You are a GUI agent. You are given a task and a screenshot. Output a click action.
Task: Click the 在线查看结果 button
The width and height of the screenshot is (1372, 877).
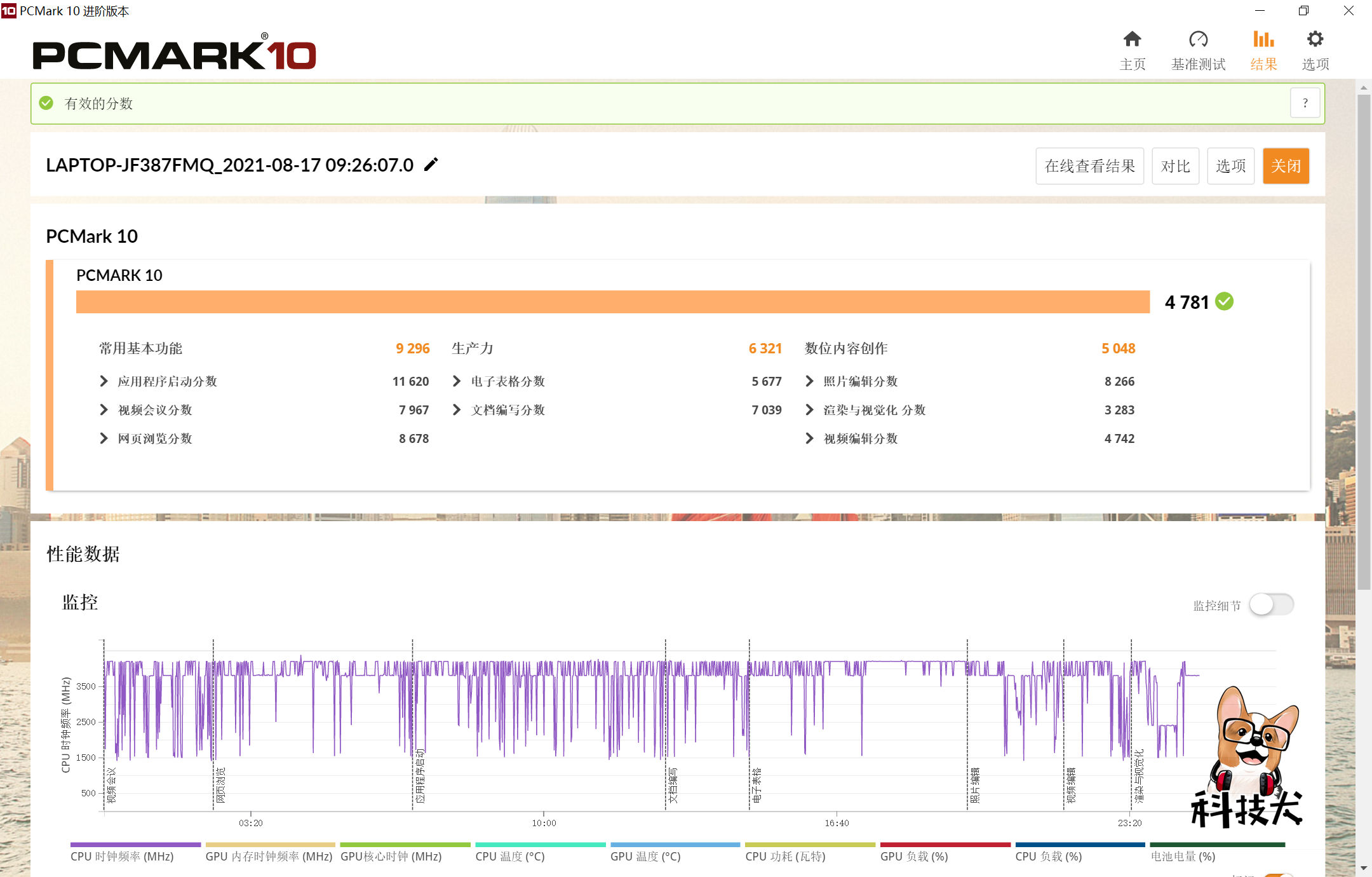pyautogui.click(x=1089, y=166)
